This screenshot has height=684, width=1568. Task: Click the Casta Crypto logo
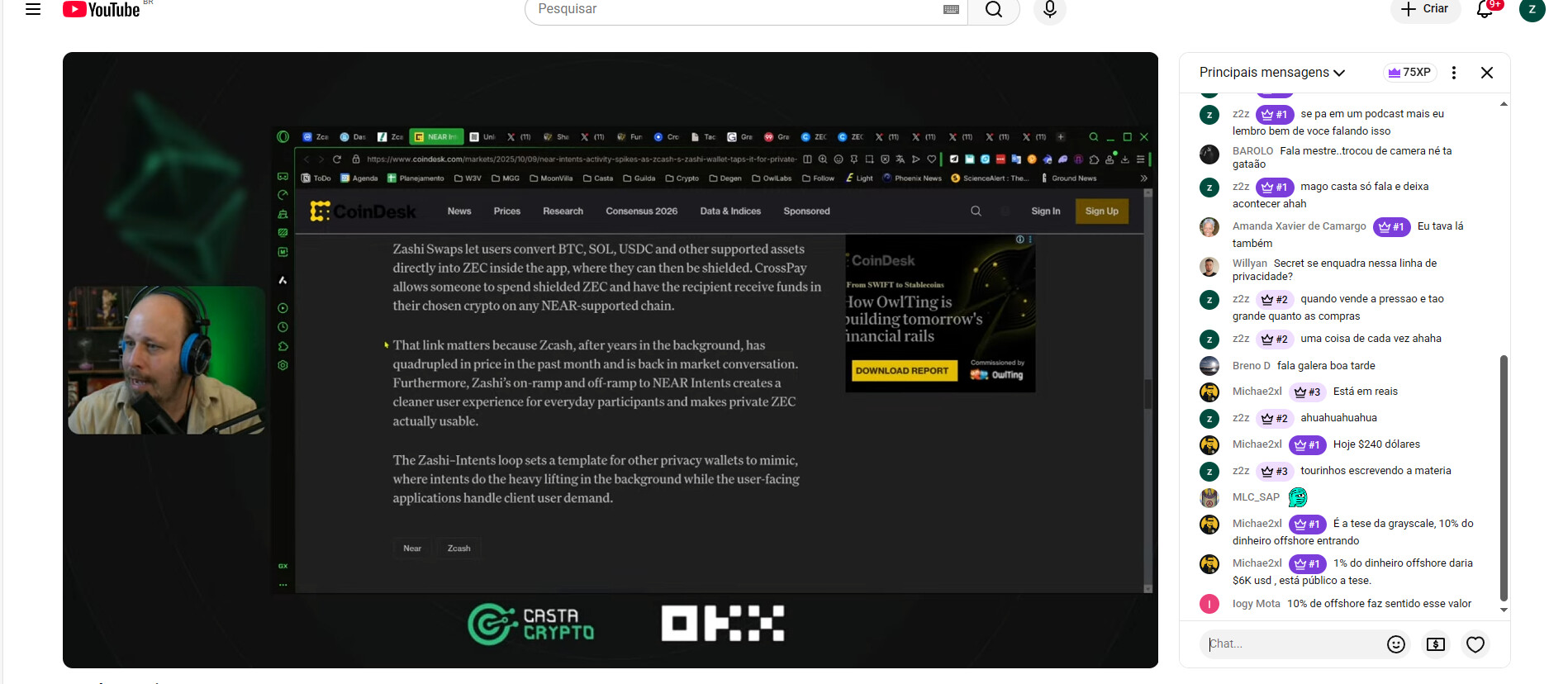click(531, 625)
